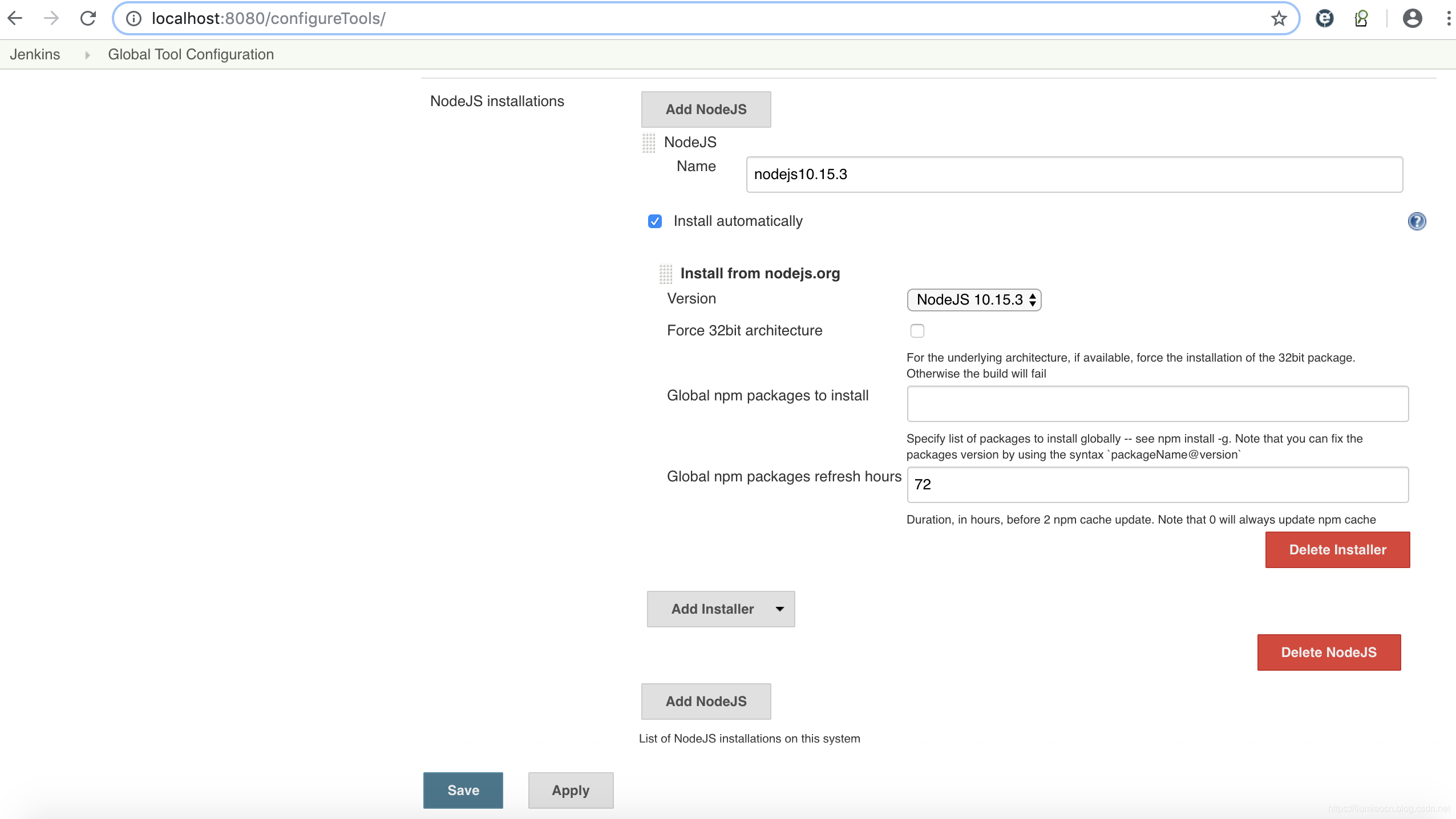The height and width of the screenshot is (819, 1456).
Task: Reload the page with the refresh icon
Action: pos(88,18)
